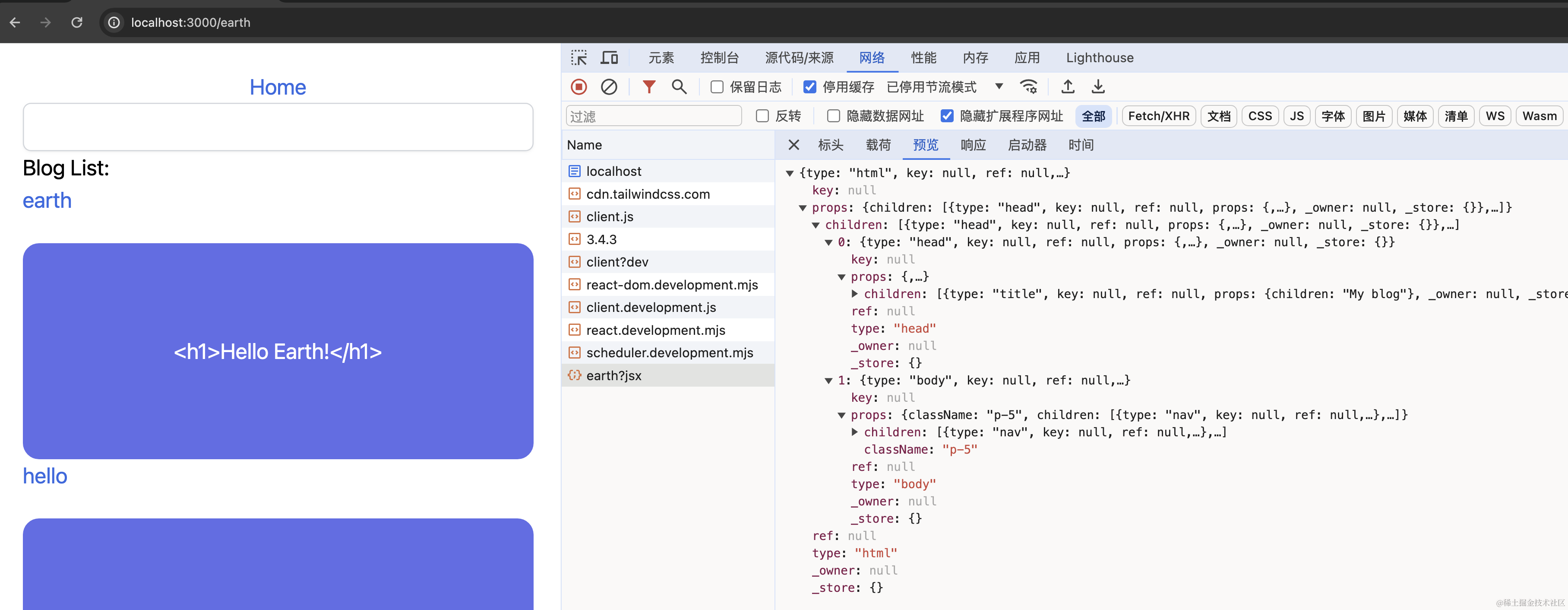The height and width of the screenshot is (610, 1568).
Task: Open the network search magnifier
Action: pyautogui.click(x=679, y=87)
